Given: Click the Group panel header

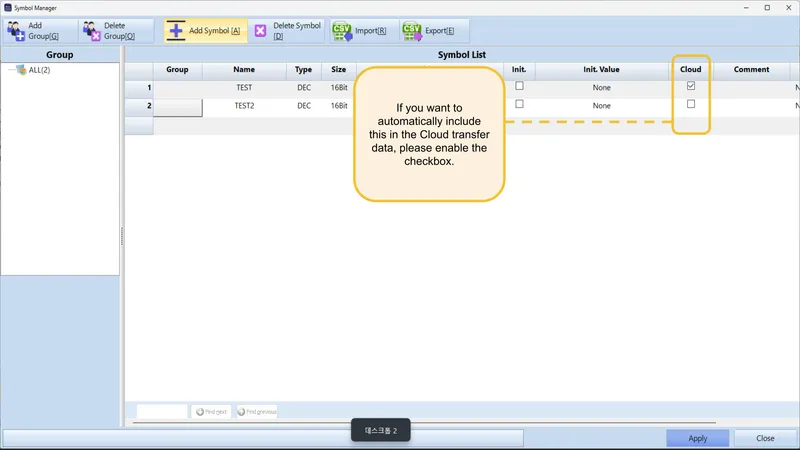Looking at the screenshot, I should click(60, 55).
